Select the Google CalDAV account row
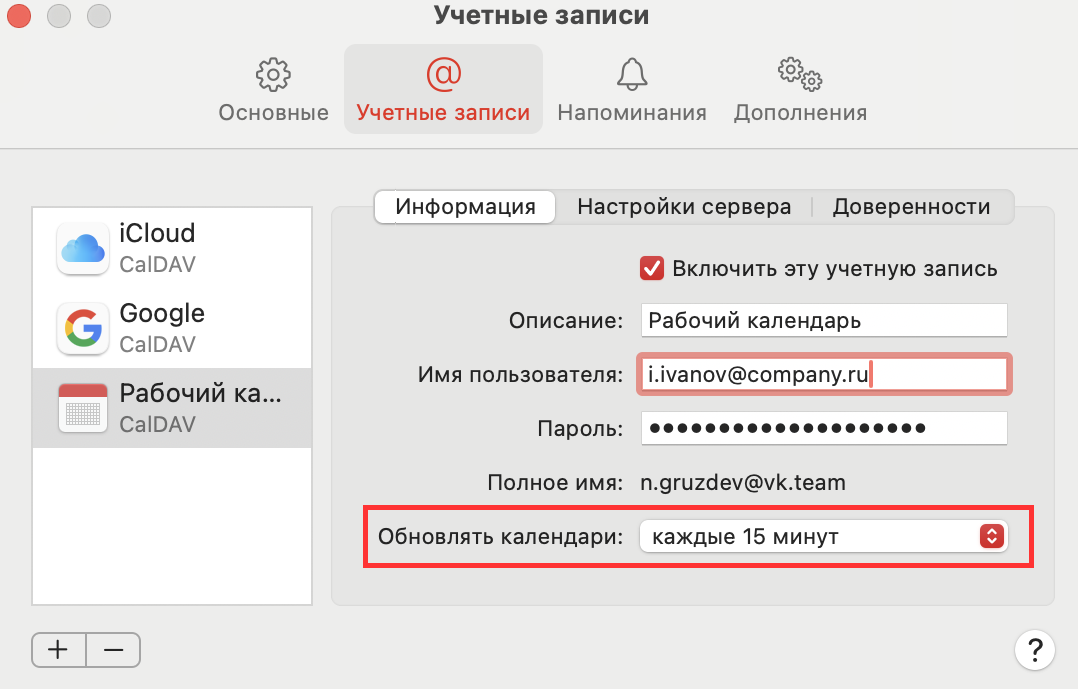1078x689 pixels. [x=172, y=328]
